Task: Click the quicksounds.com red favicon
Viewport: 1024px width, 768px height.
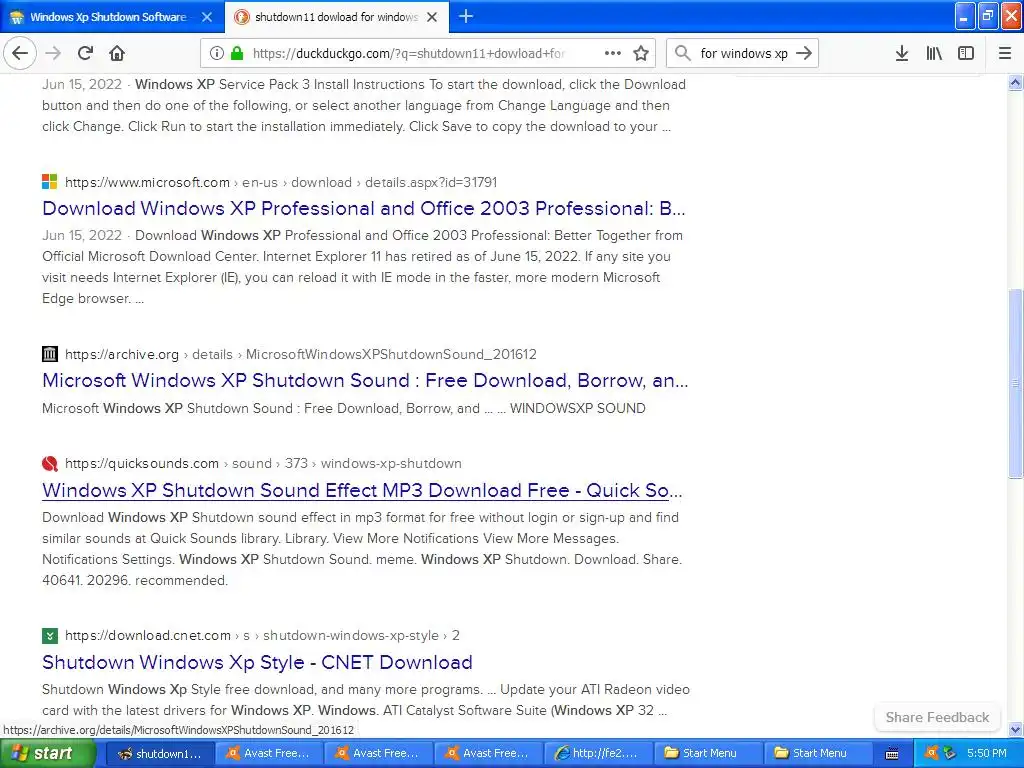Action: (50, 463)
